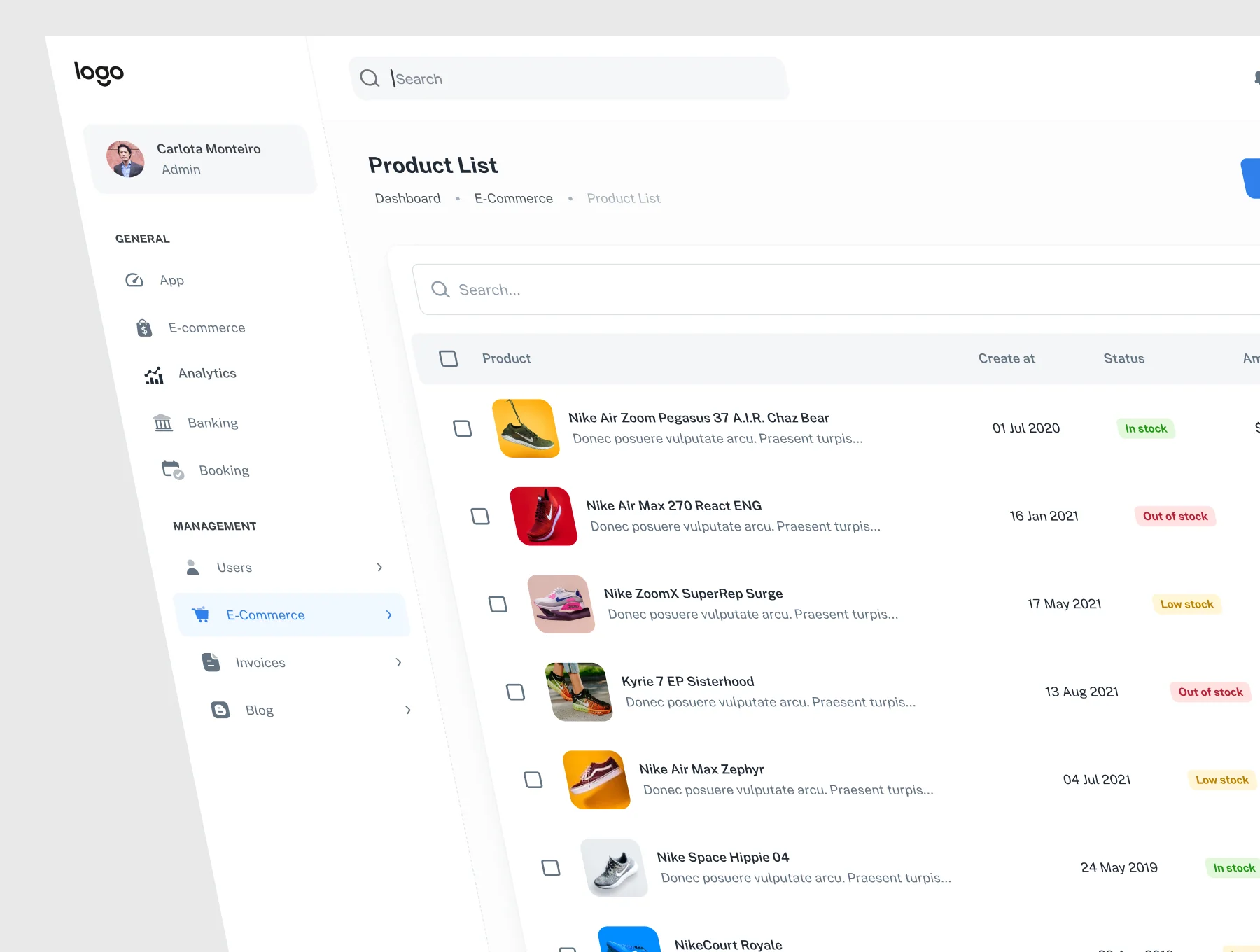Click the Invoices document icon

211,662
